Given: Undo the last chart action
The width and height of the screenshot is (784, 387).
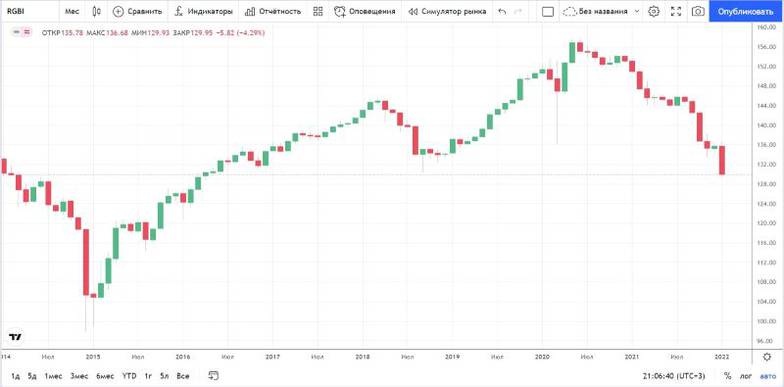Looking at the screenshot, I should click(502, 11).
